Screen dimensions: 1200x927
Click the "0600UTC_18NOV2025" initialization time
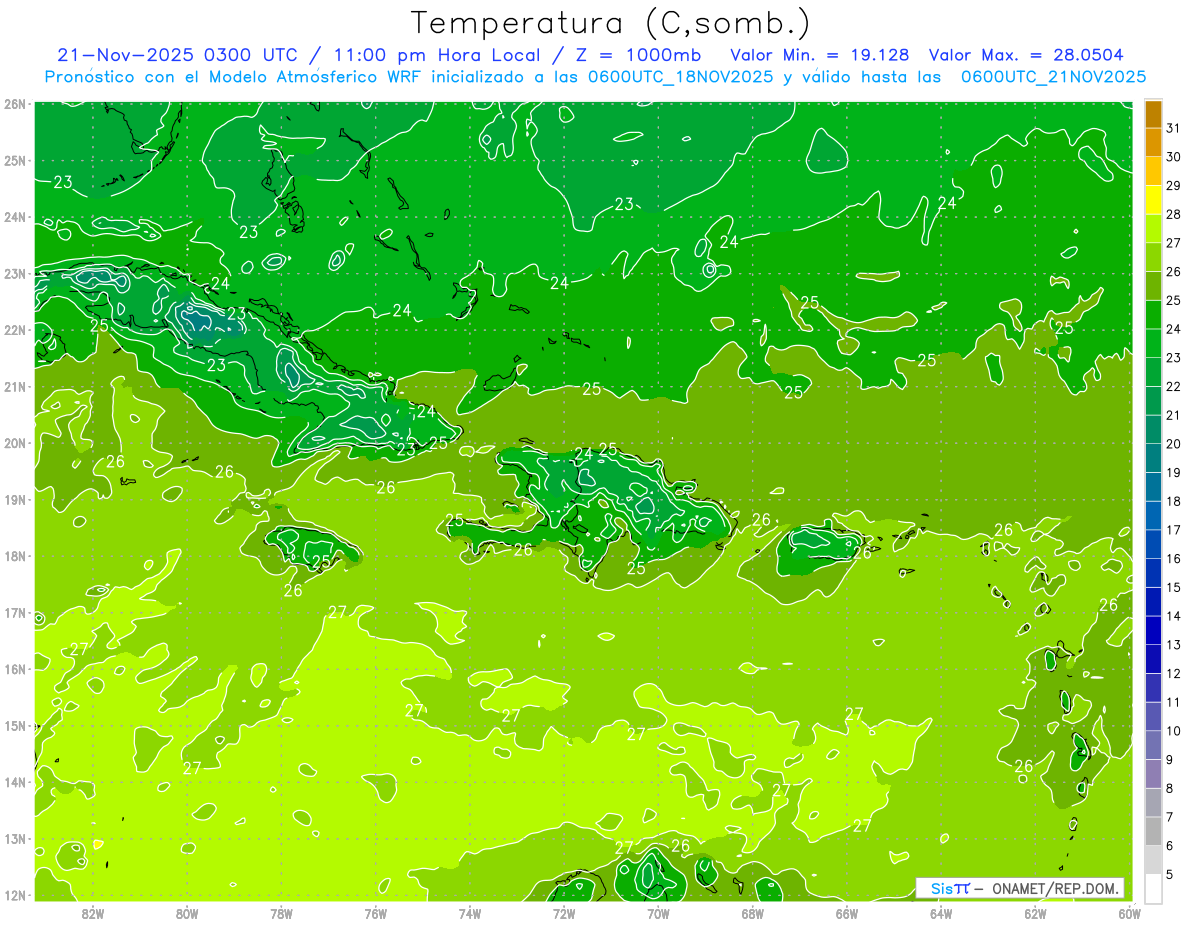(x=681, y=77)
